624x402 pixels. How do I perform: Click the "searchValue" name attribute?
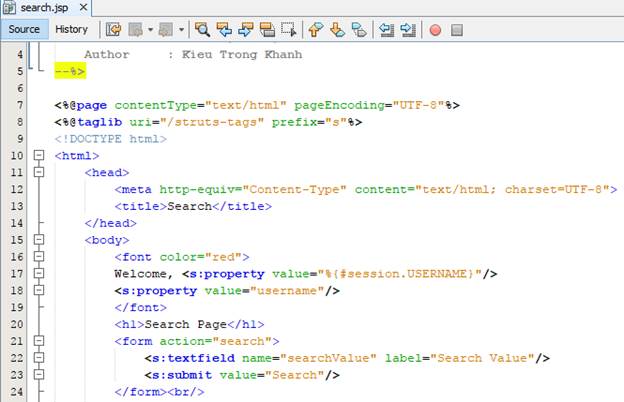(x=328, y=358)
